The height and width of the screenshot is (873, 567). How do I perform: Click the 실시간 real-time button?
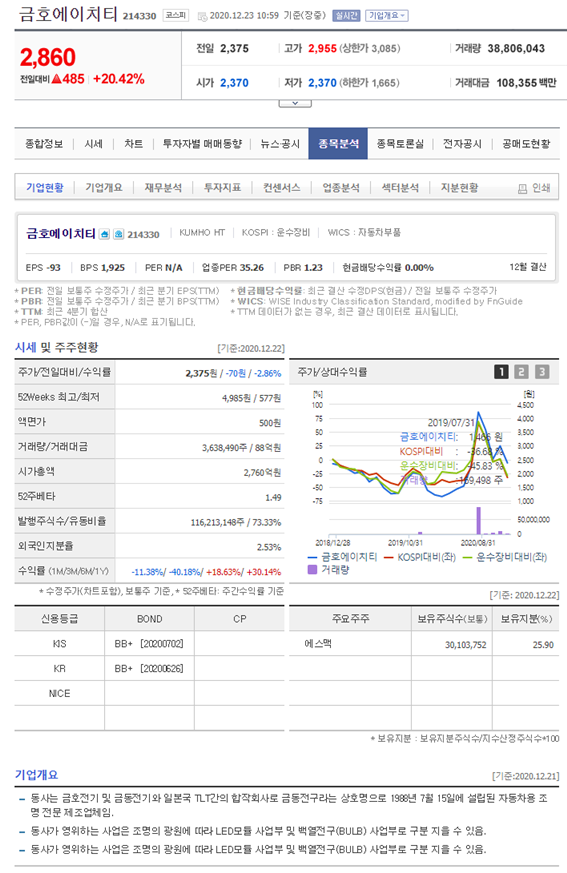tap(346, 16)
